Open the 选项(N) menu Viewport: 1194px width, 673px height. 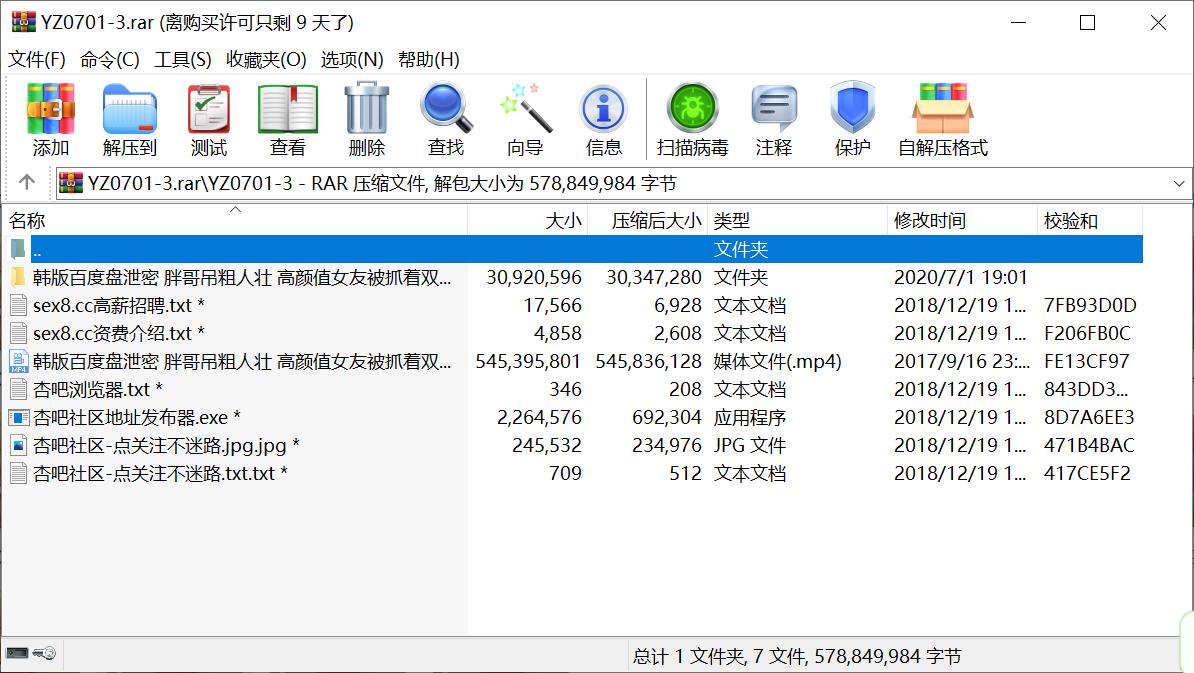point(352,60)
